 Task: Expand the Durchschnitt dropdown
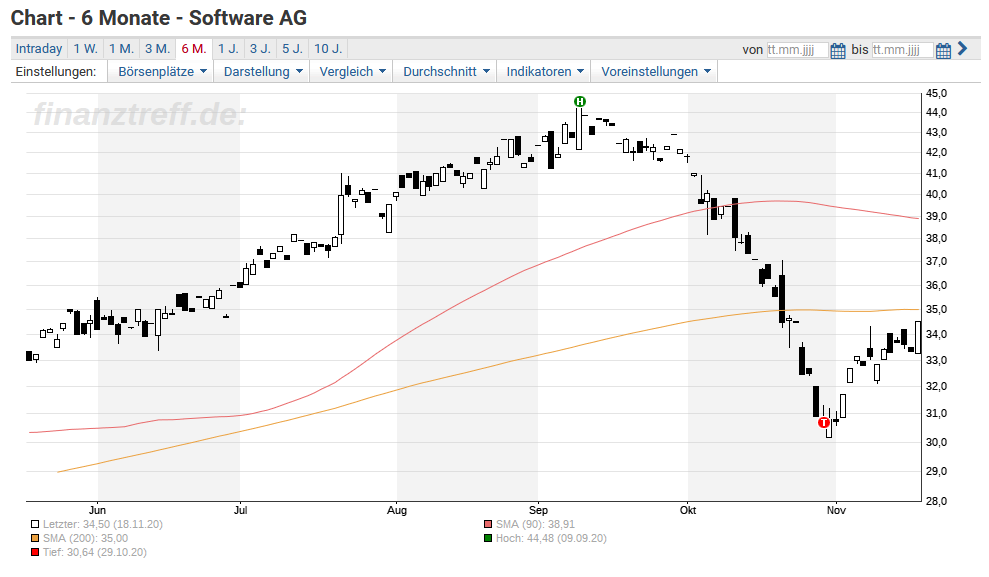click(x=445, y=71)
